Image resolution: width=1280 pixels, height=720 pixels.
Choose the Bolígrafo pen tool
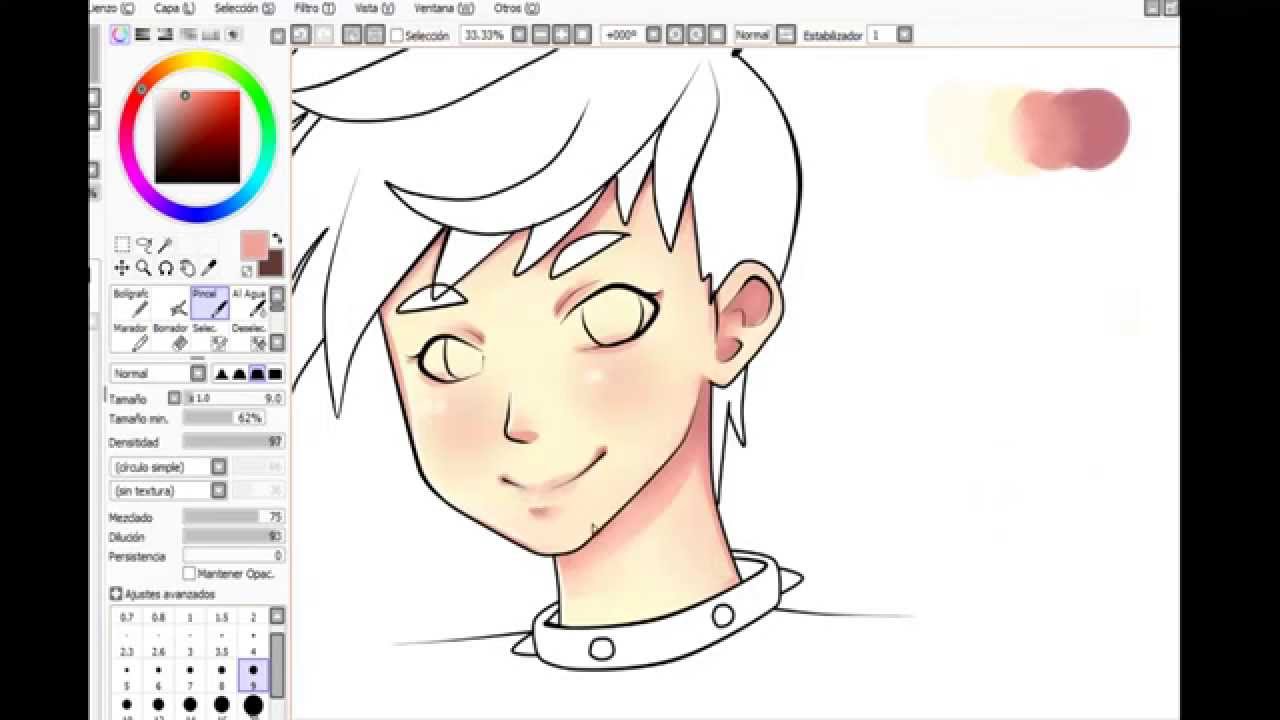131,304
